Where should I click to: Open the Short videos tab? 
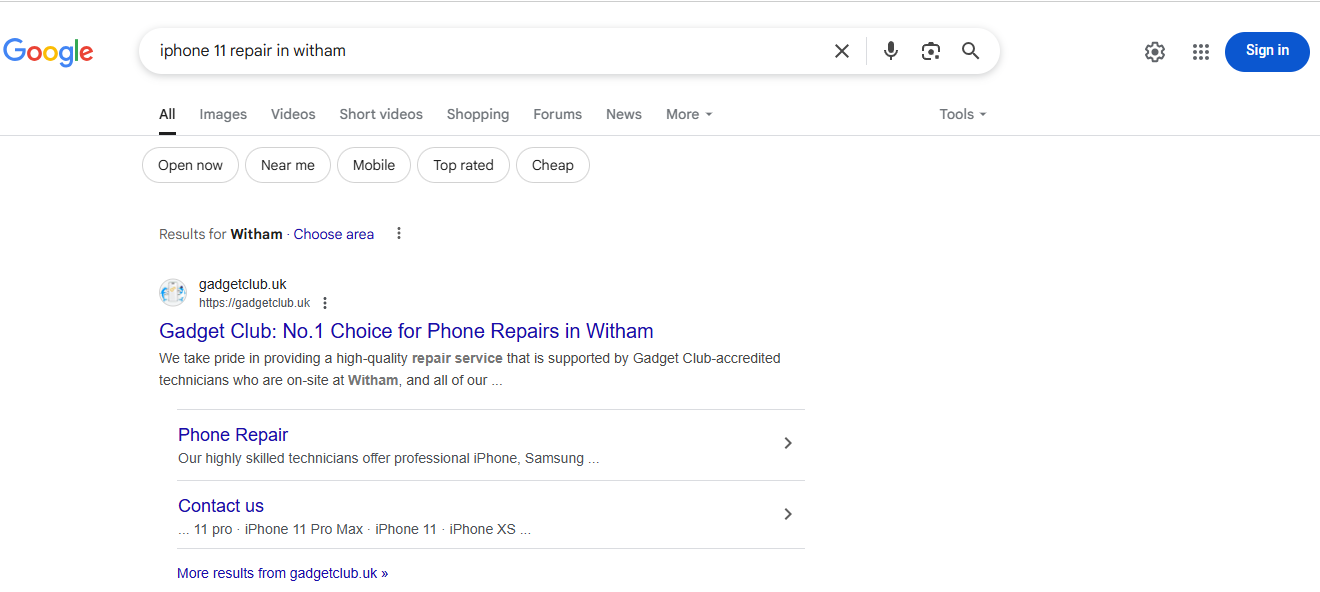(381, 114)
